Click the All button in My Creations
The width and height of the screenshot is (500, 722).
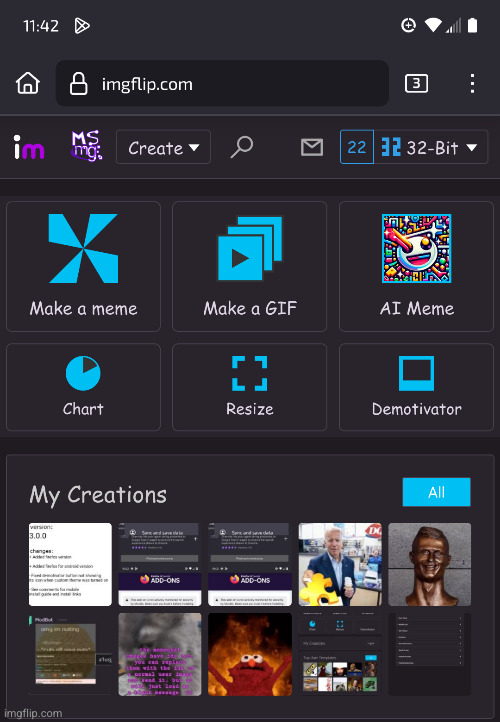[436, 492]
